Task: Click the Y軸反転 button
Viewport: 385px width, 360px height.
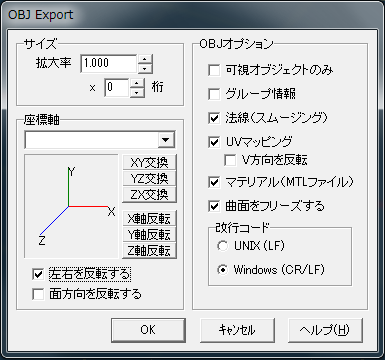Action: pos(149,234)
